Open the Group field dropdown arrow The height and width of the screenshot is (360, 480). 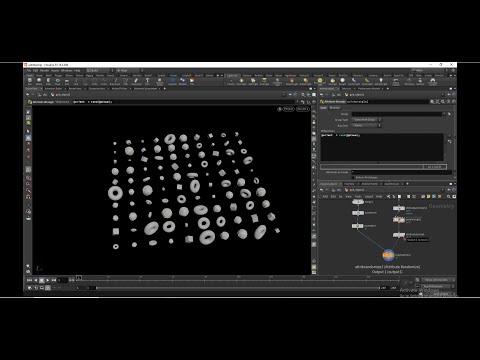444,114
